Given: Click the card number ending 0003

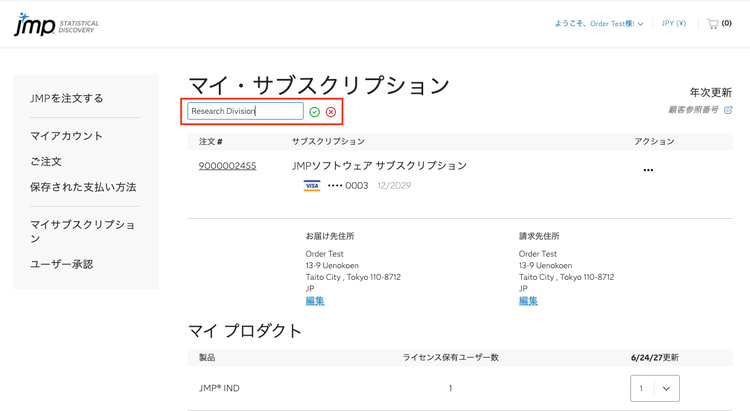Looking at the screenshot, I should pyautogui.click(x=348, y=186).
